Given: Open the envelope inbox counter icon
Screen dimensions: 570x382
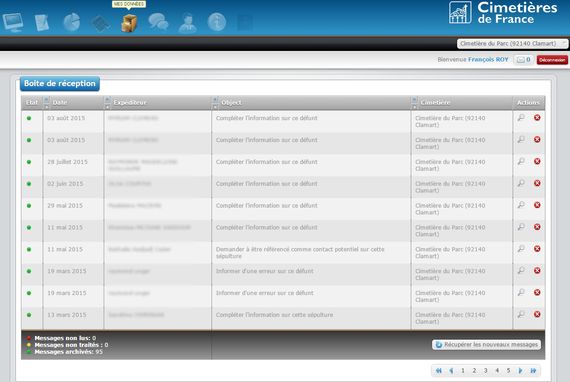Looking at the screenshot, I should coord(523,60).
